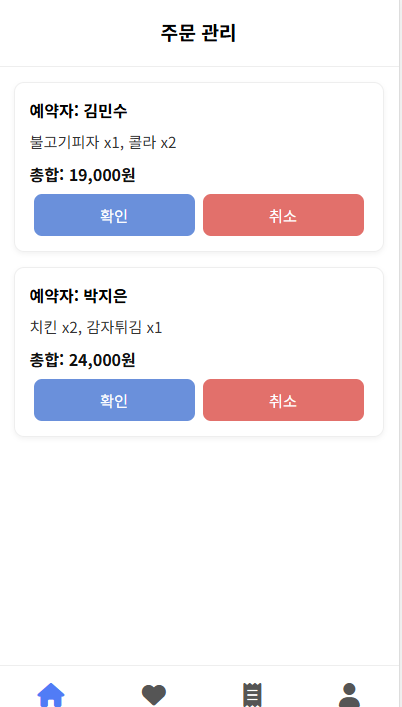This screenshot has width=402, height=707.
Task: Click the vertical scrollbar on right edge
Action: pos(400,354)
